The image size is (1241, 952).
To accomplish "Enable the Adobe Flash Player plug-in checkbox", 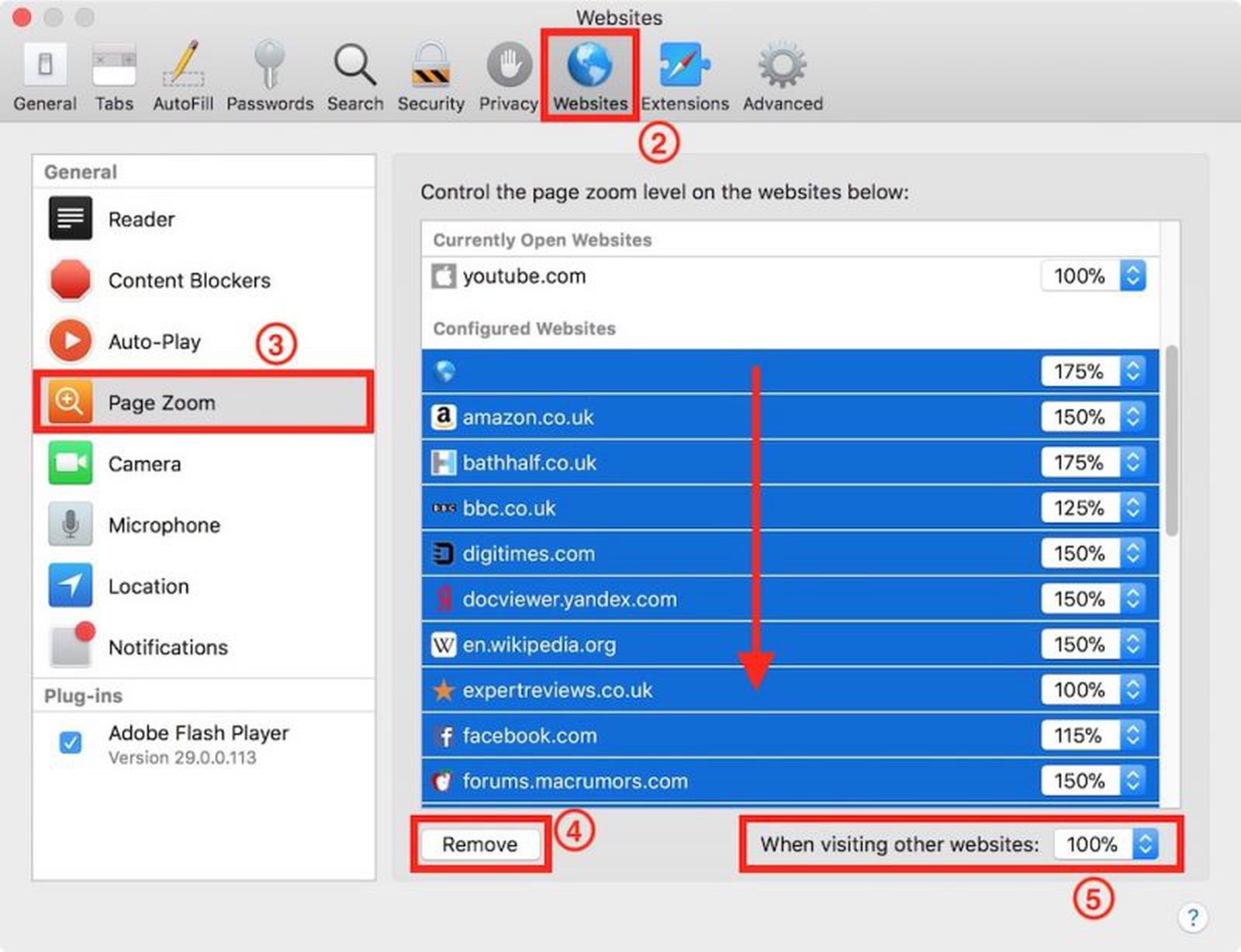I will pyautogui.click(x=71, y=743).
